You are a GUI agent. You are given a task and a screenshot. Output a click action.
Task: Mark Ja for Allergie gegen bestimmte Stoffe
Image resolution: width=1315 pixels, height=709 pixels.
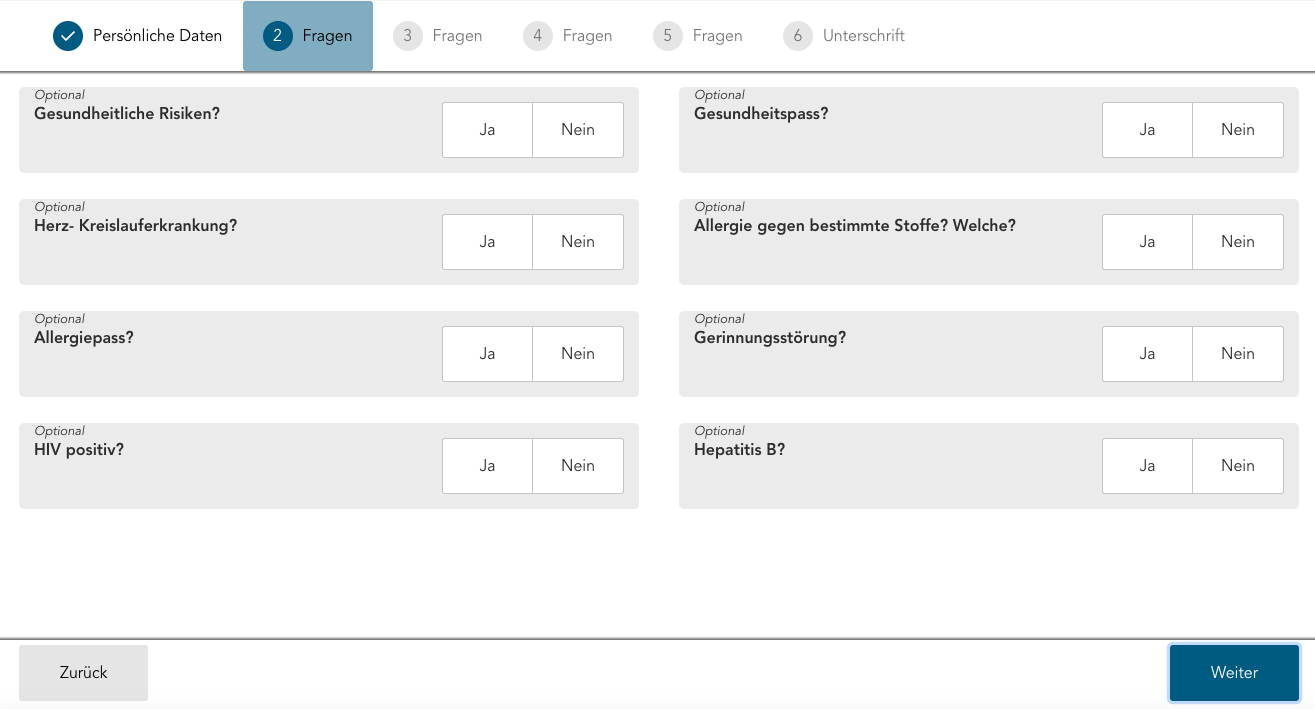click(x=1148, y=242)
